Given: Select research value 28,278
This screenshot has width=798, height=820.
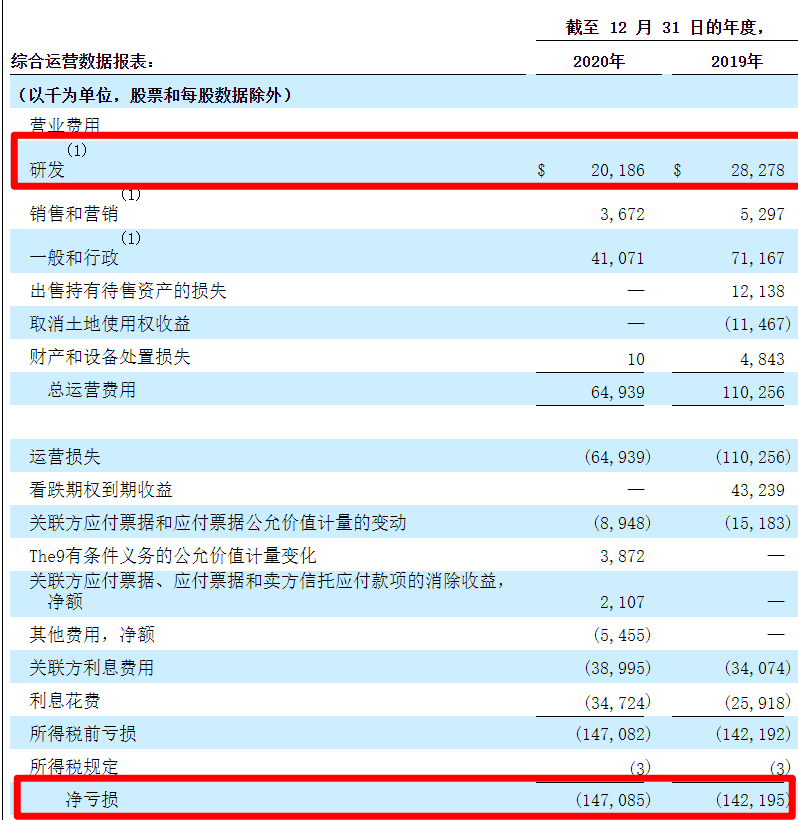Looking at the screenshot, I should 758,170.
